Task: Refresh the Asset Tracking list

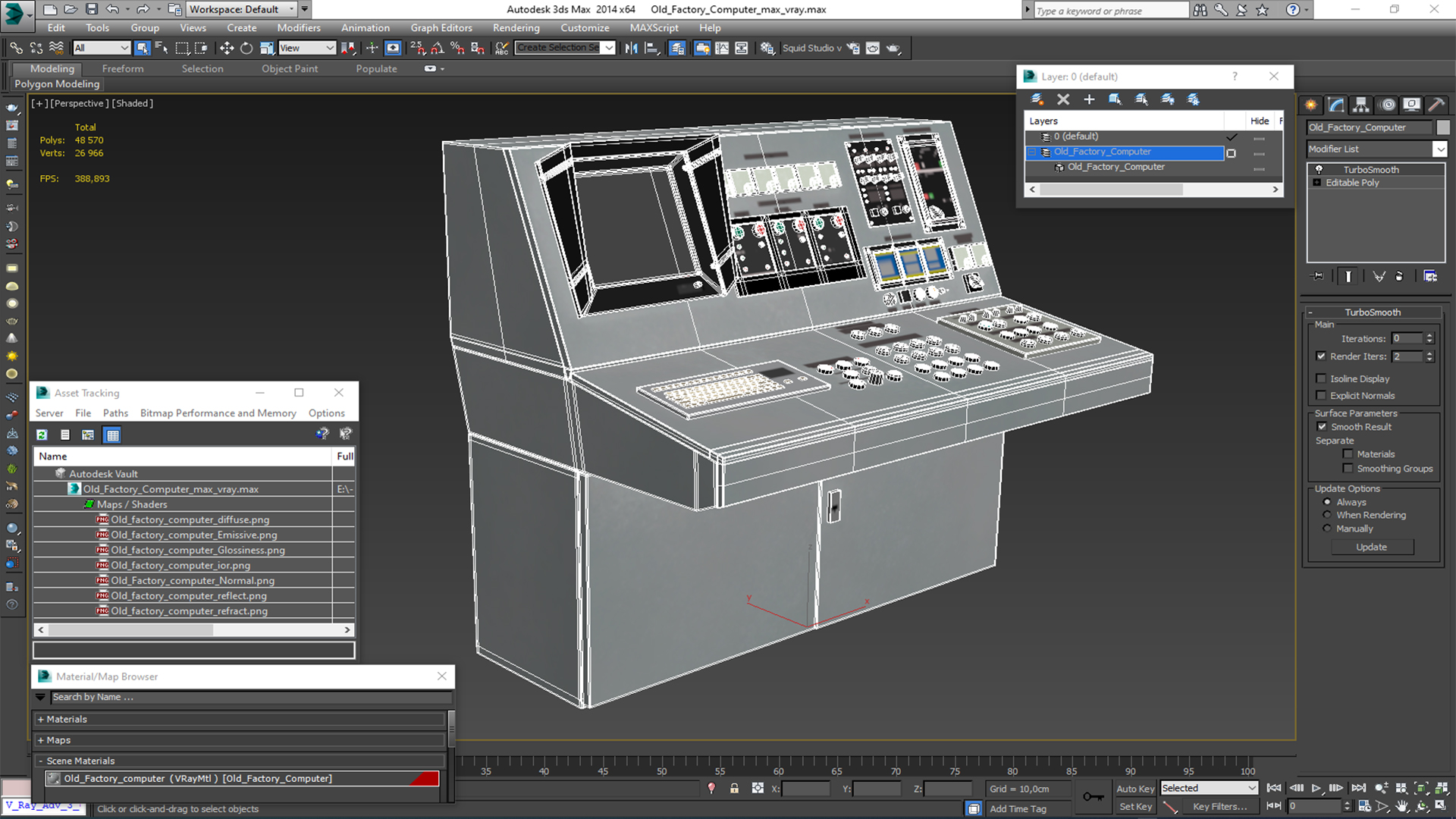Action: [x=42, y=435]
